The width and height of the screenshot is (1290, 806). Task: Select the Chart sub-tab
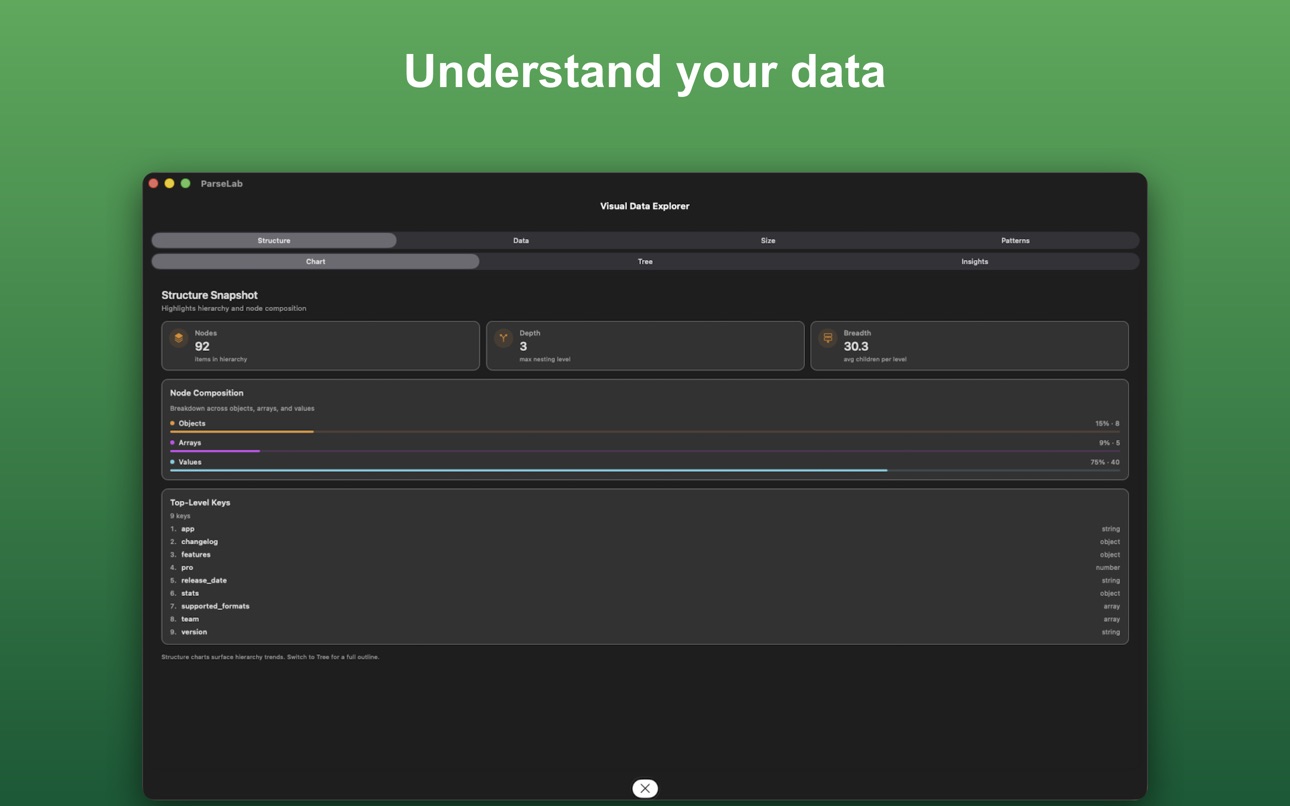pos(316,262)
